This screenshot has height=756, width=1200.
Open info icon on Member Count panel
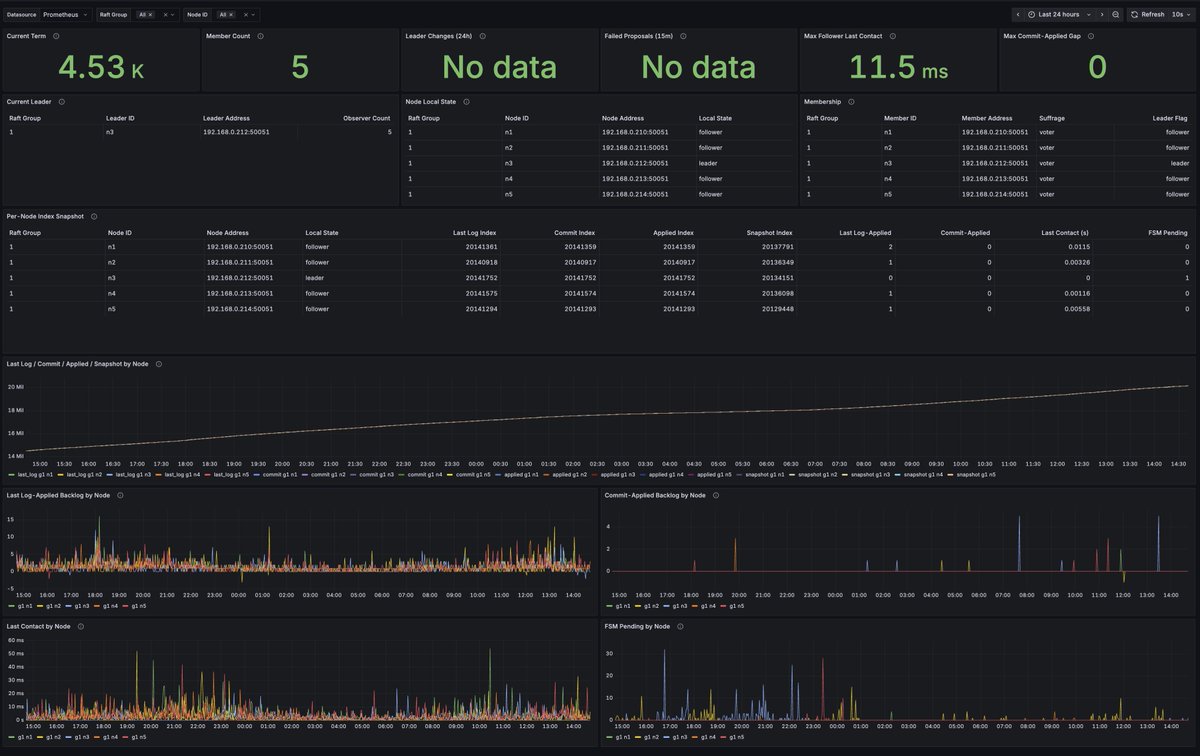point(260,36)
